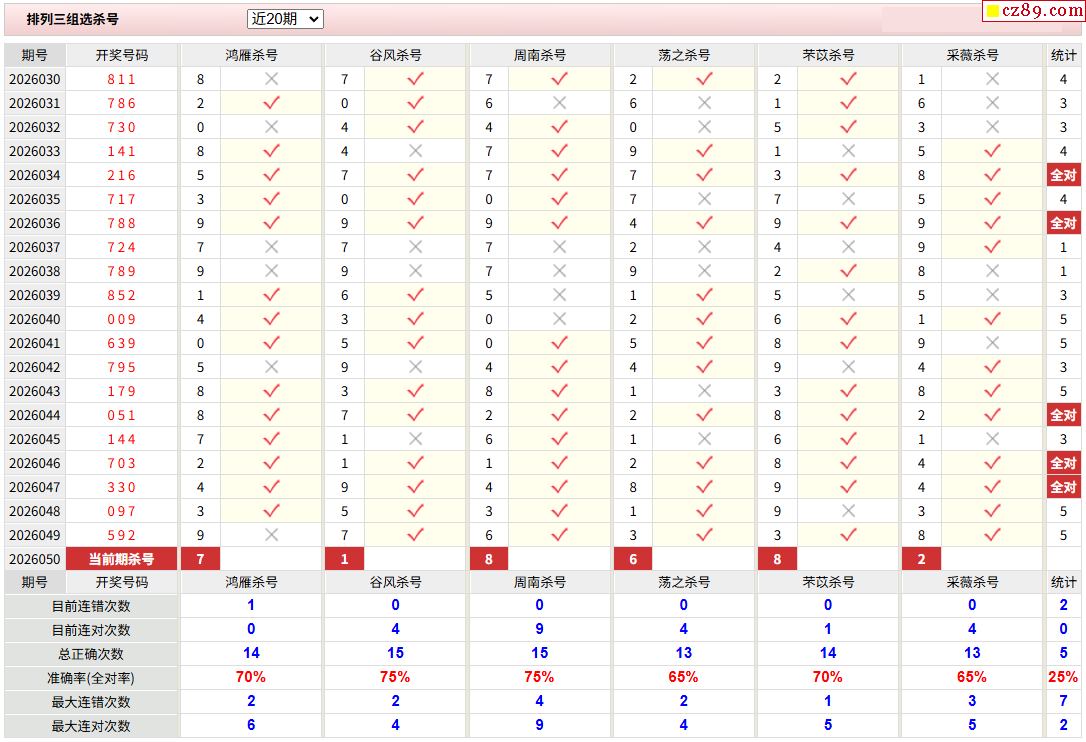Click the top 统计 column header
Viewport: 1086px width, 742px height.
pyautogui.click(x=1063, y=55)
